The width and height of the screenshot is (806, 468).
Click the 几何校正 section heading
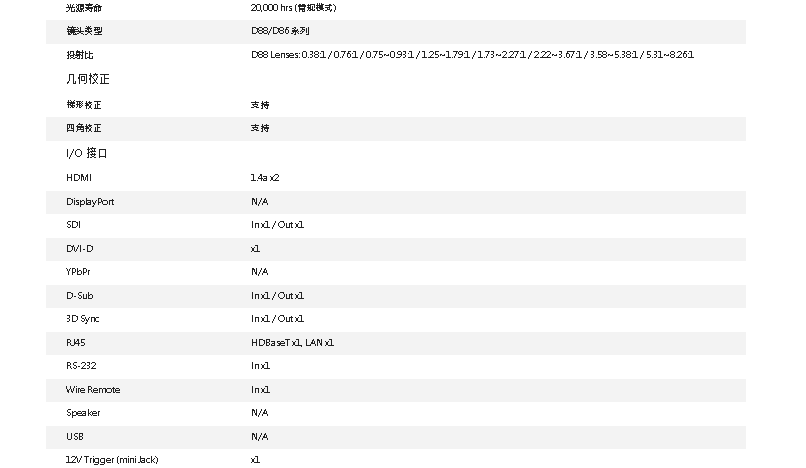click(88, 79)
